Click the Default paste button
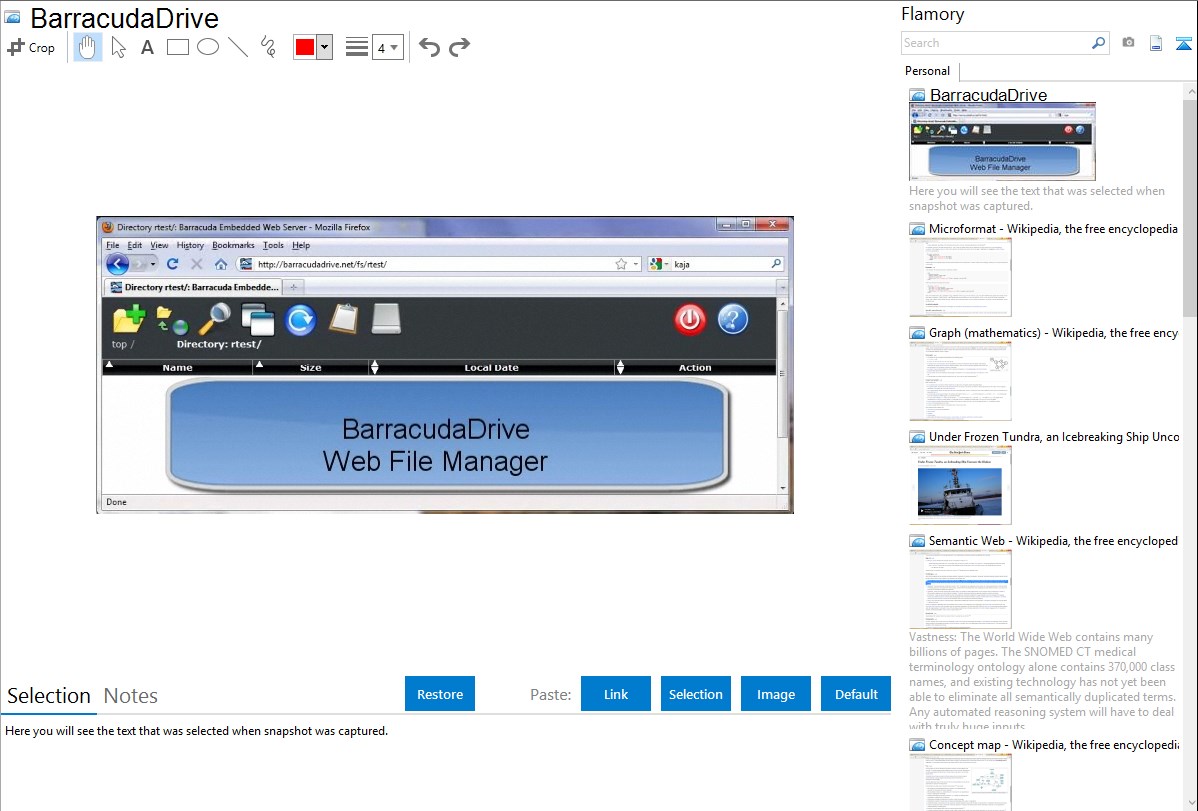The width and height of the screenshot is (1198, 811). (856, 694)
